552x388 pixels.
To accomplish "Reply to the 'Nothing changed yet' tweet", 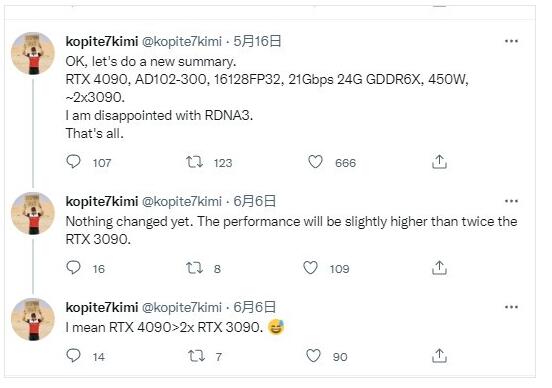I will point(74,268).
